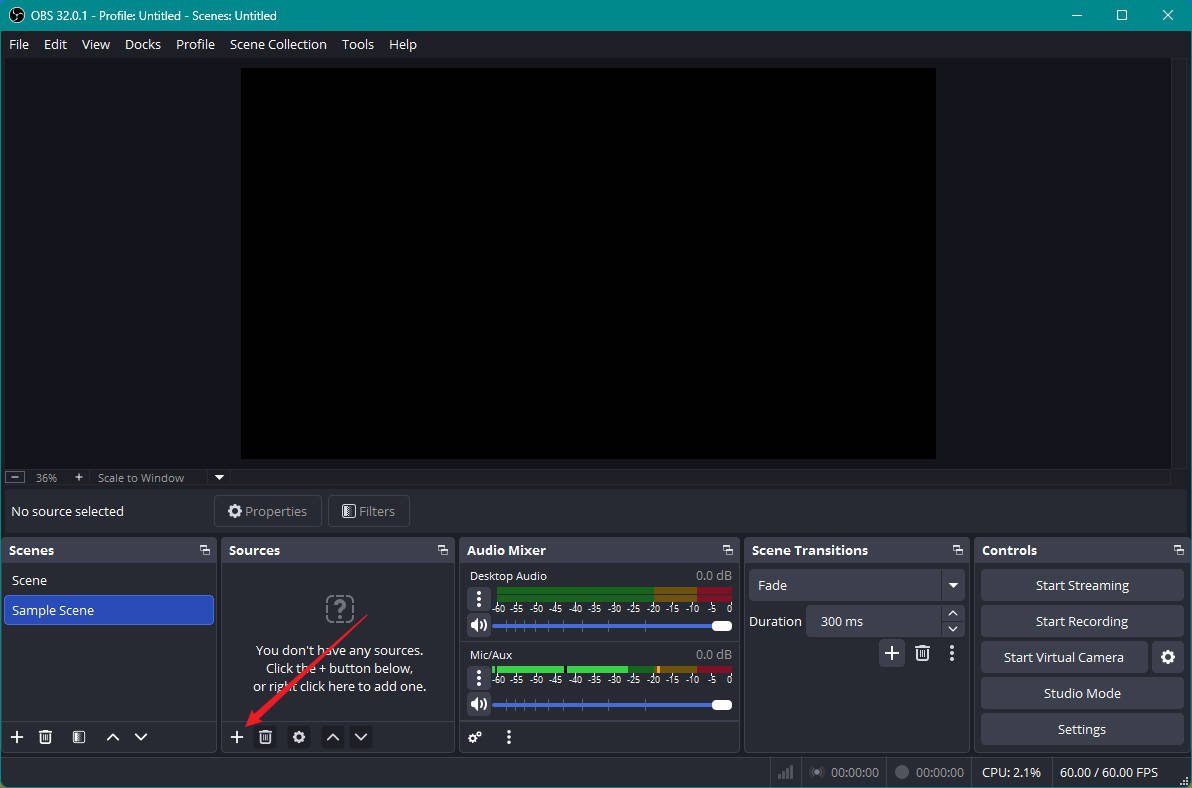Undock the Controls panel
This screenshot has height=788, width=1192.
pos(1178,550)
